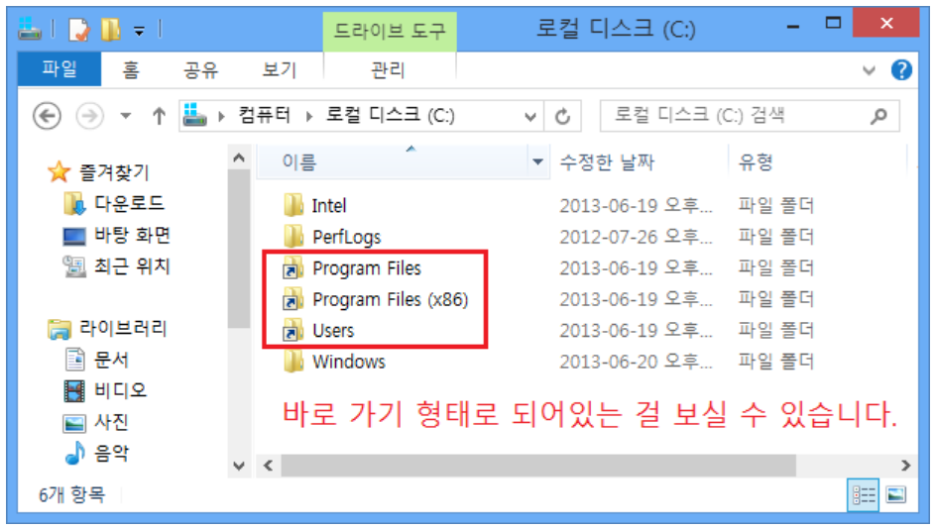Select the 드라이브 도구 contextual tab header
The image size is (936, 529).
click(389, 31)
